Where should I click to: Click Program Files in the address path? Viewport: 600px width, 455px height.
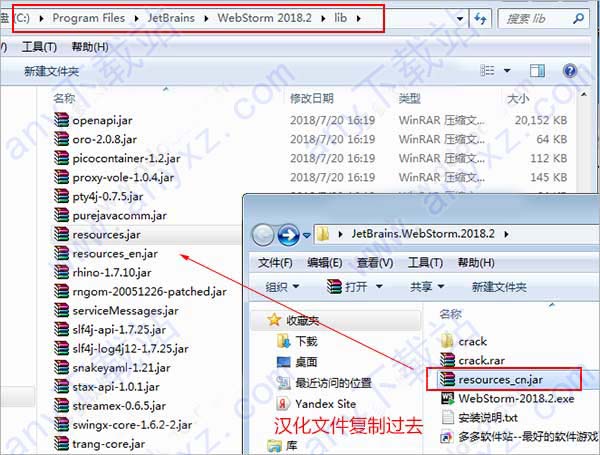(x=89, y=18)
